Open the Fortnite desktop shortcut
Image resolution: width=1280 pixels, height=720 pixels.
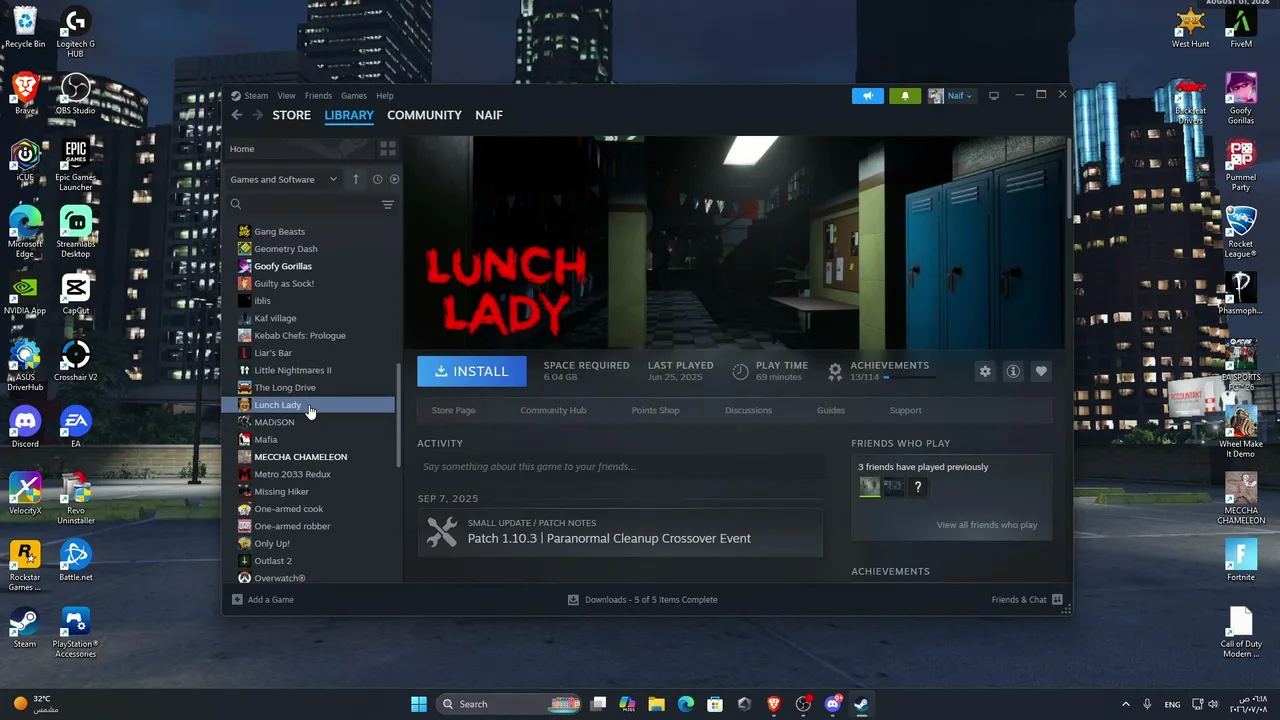click(1241, 560)
